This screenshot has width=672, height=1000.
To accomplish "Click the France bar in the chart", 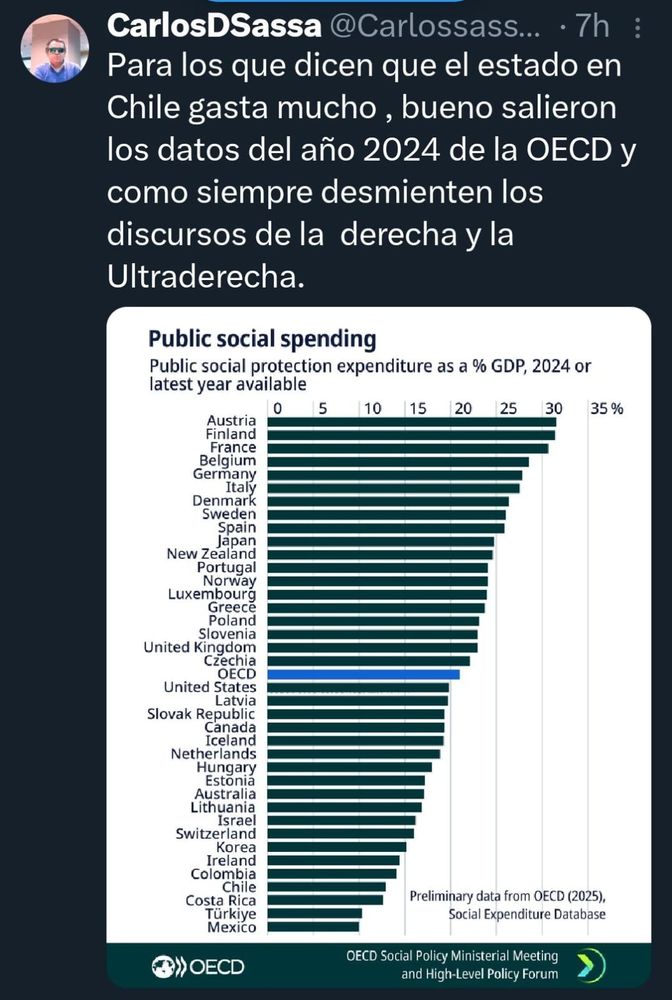I will pos(408,448).
